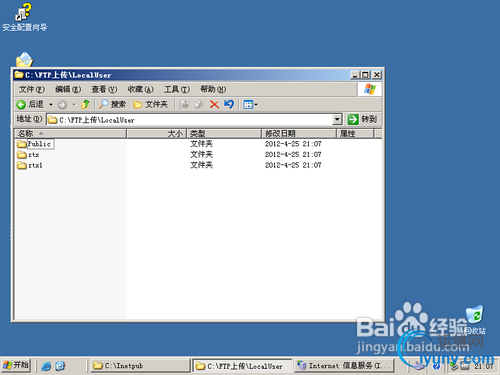Go up one folder level icon
500x375 pixels.
click(x=85, y=104)
